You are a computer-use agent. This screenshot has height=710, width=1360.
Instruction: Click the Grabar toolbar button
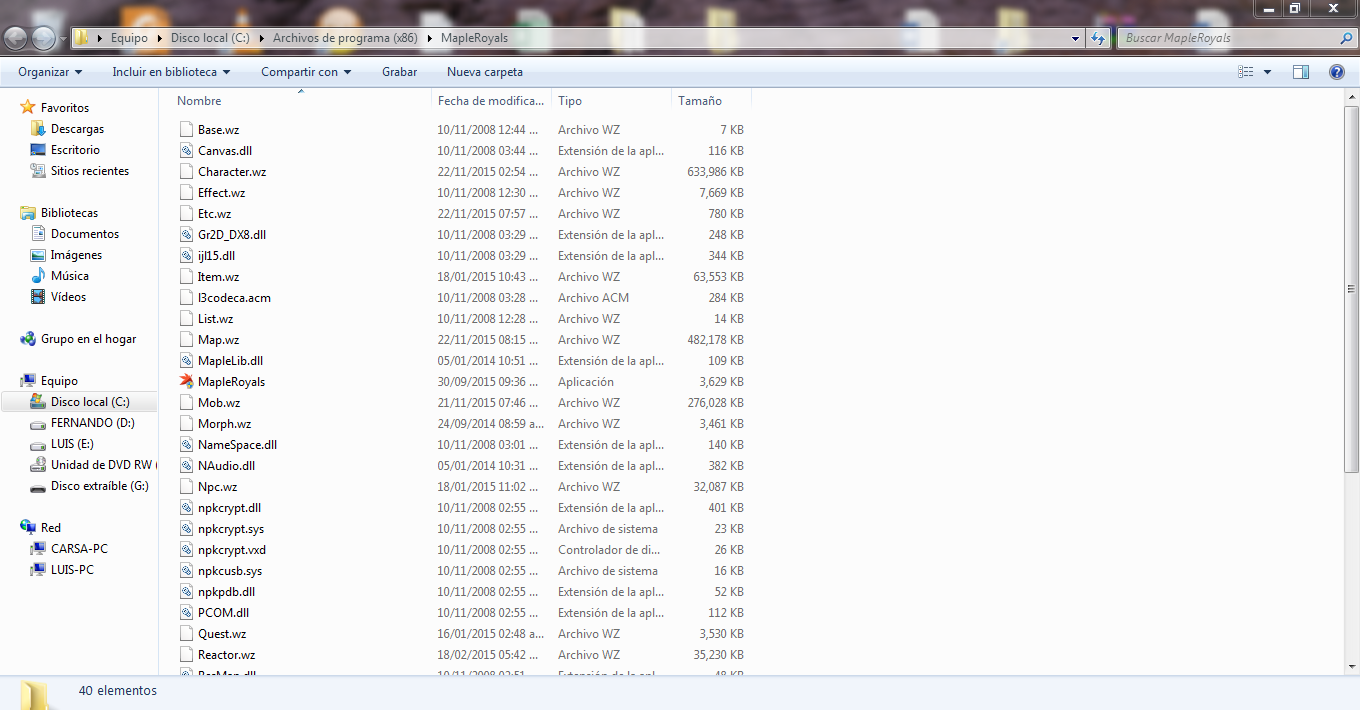coord(399,72)
